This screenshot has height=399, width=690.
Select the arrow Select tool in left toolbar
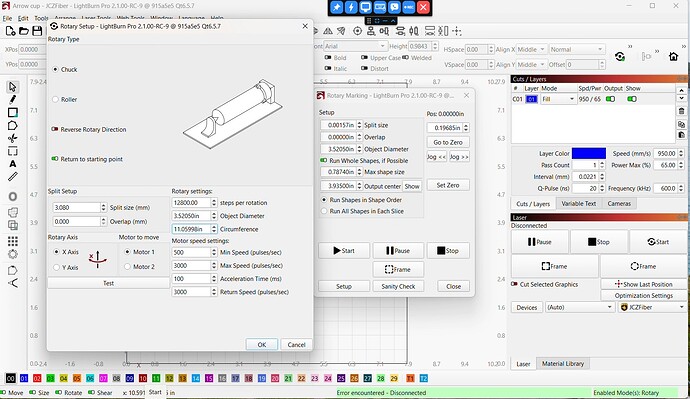[12, 87]
